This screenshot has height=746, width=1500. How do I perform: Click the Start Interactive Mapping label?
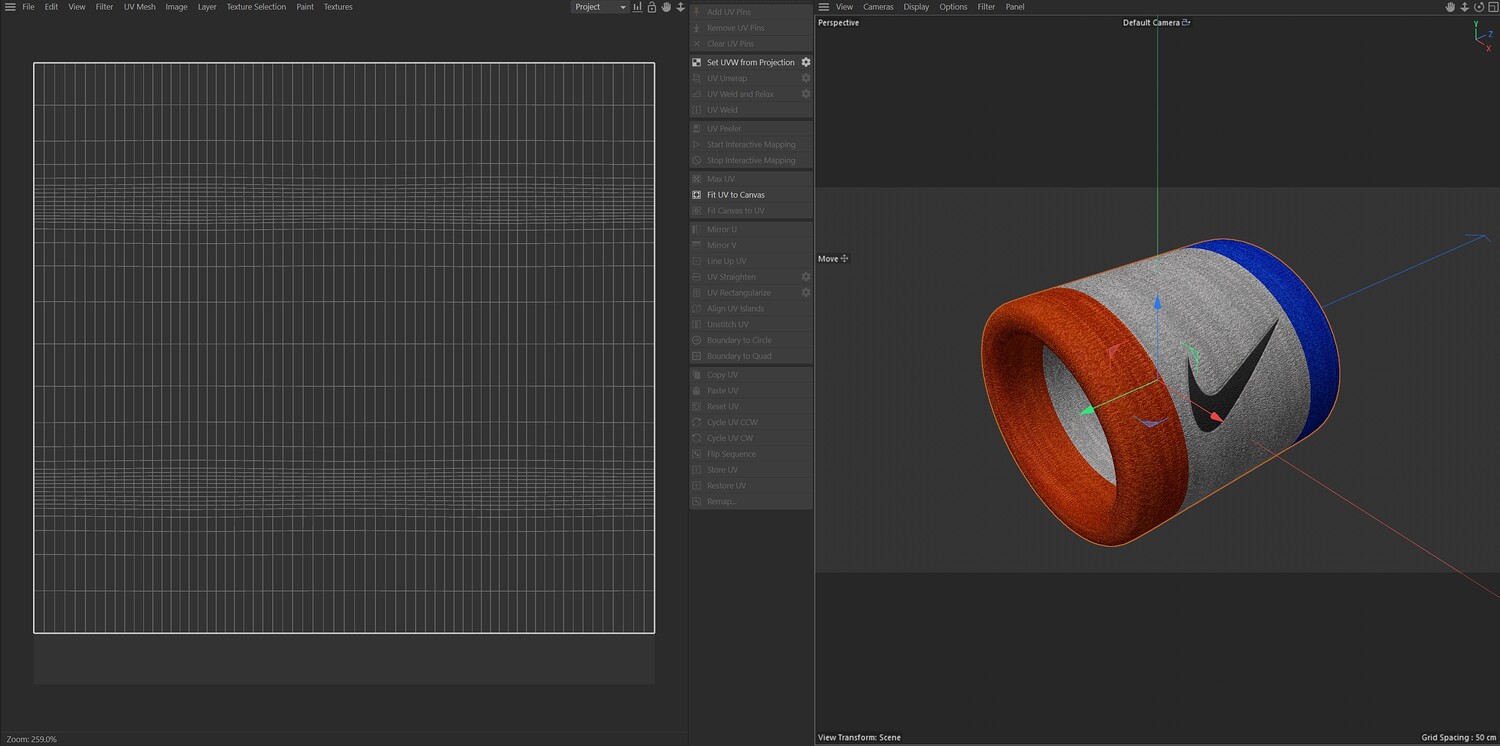click(x=751, y=145)
